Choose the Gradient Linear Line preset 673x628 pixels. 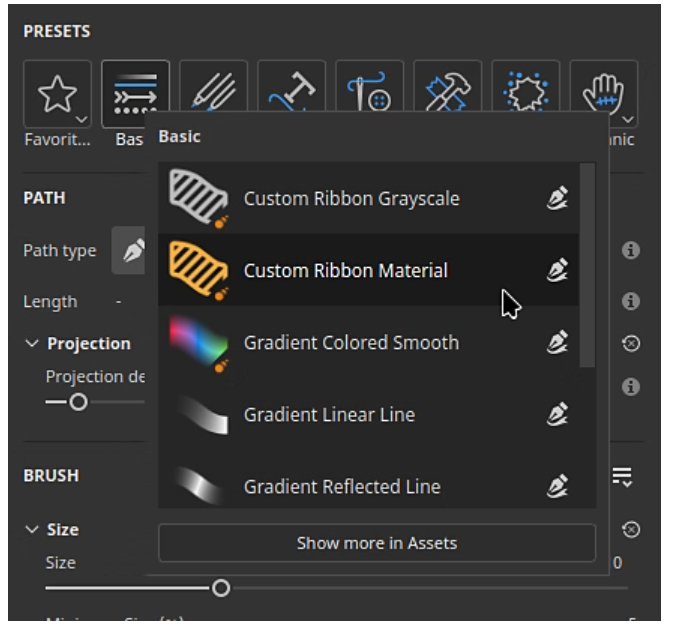coord(329,415)
